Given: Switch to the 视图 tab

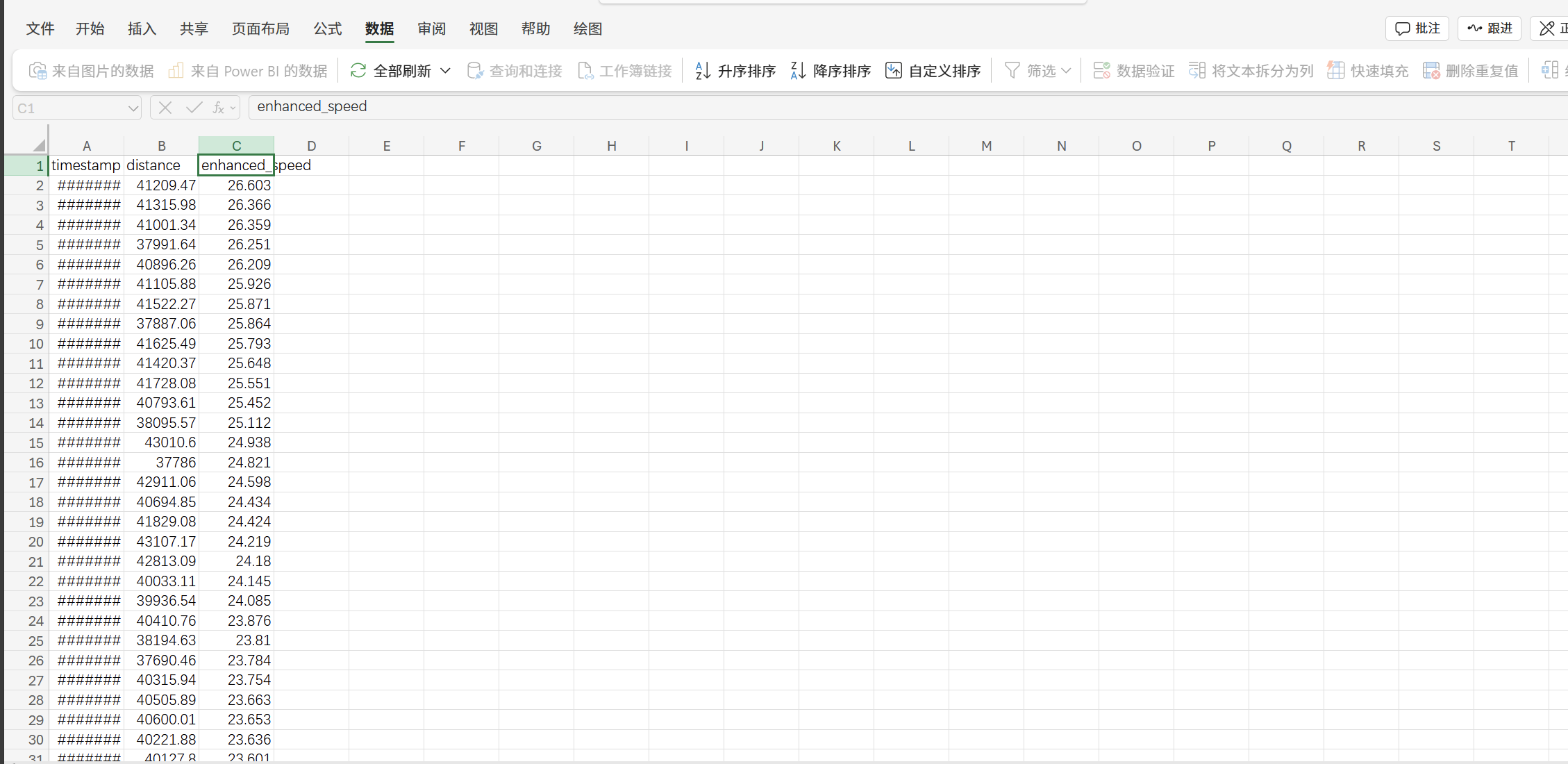Looking at the screenshot, I should click(484, 28).
